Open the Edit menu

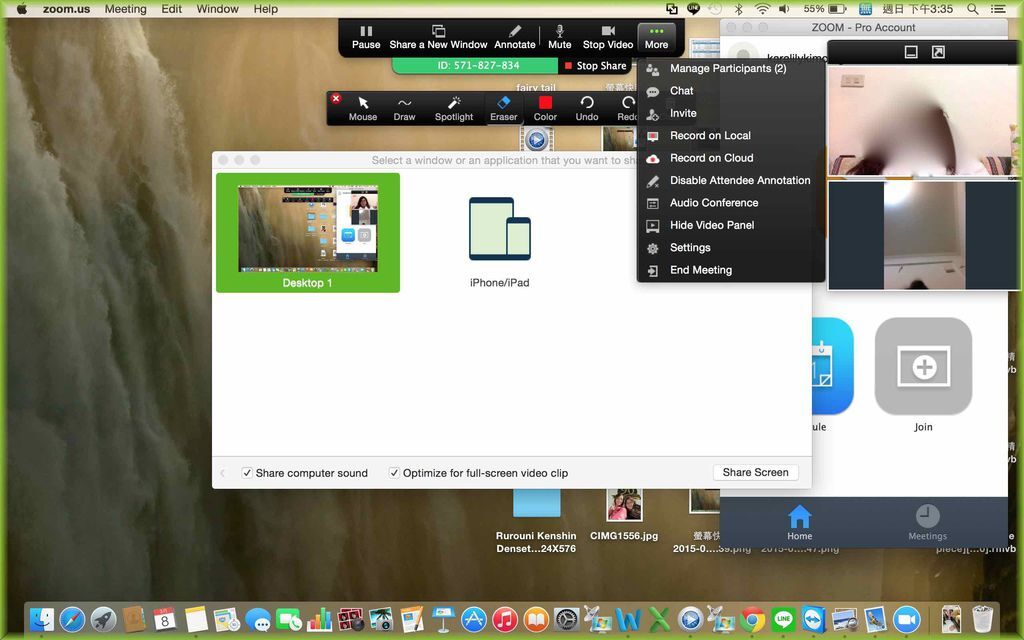(x=172, y=9)
